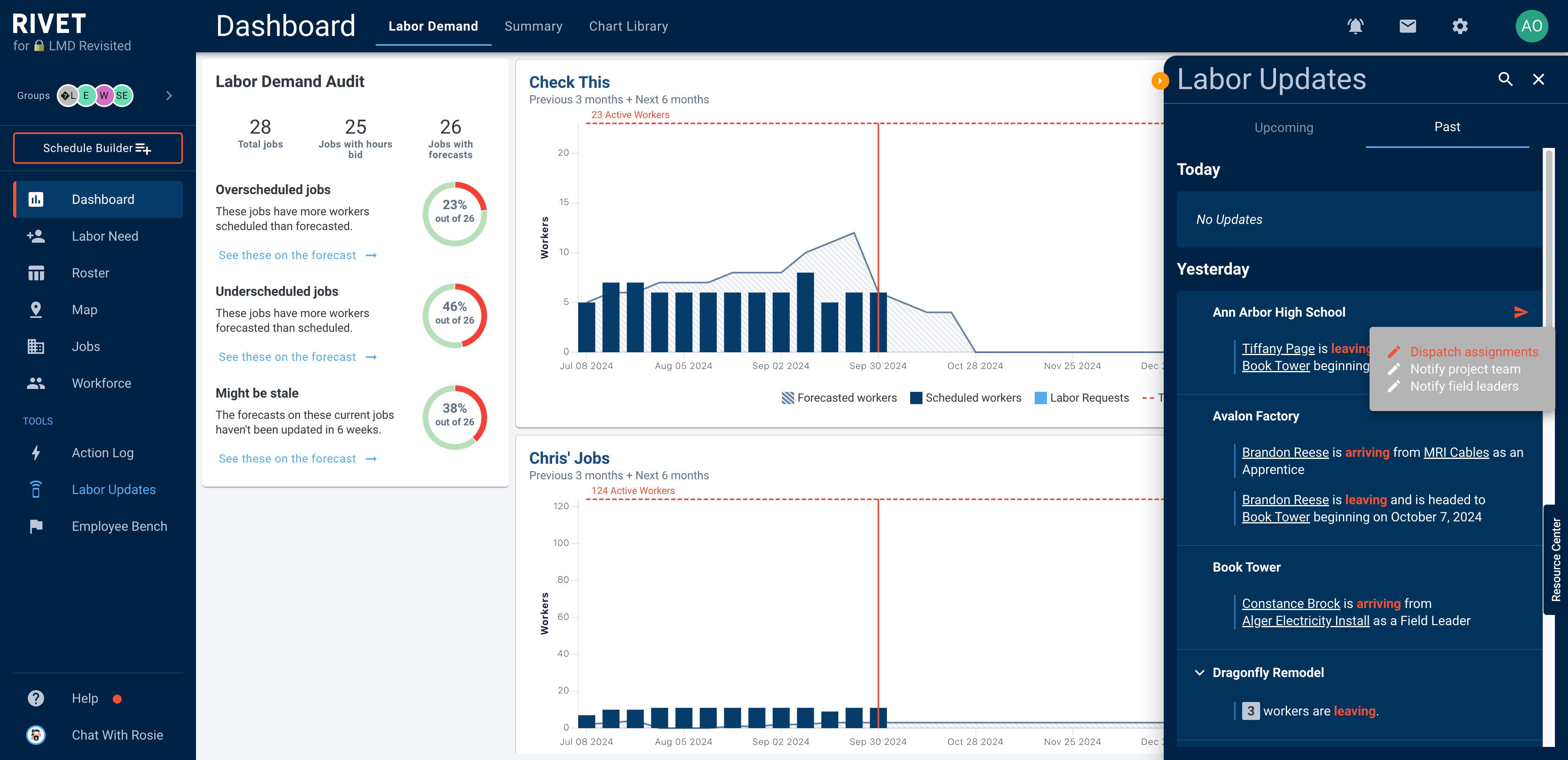See overscheduled jobs on the forecast
This screenshot has height=760, width=1568.
(x=298, y=255)
